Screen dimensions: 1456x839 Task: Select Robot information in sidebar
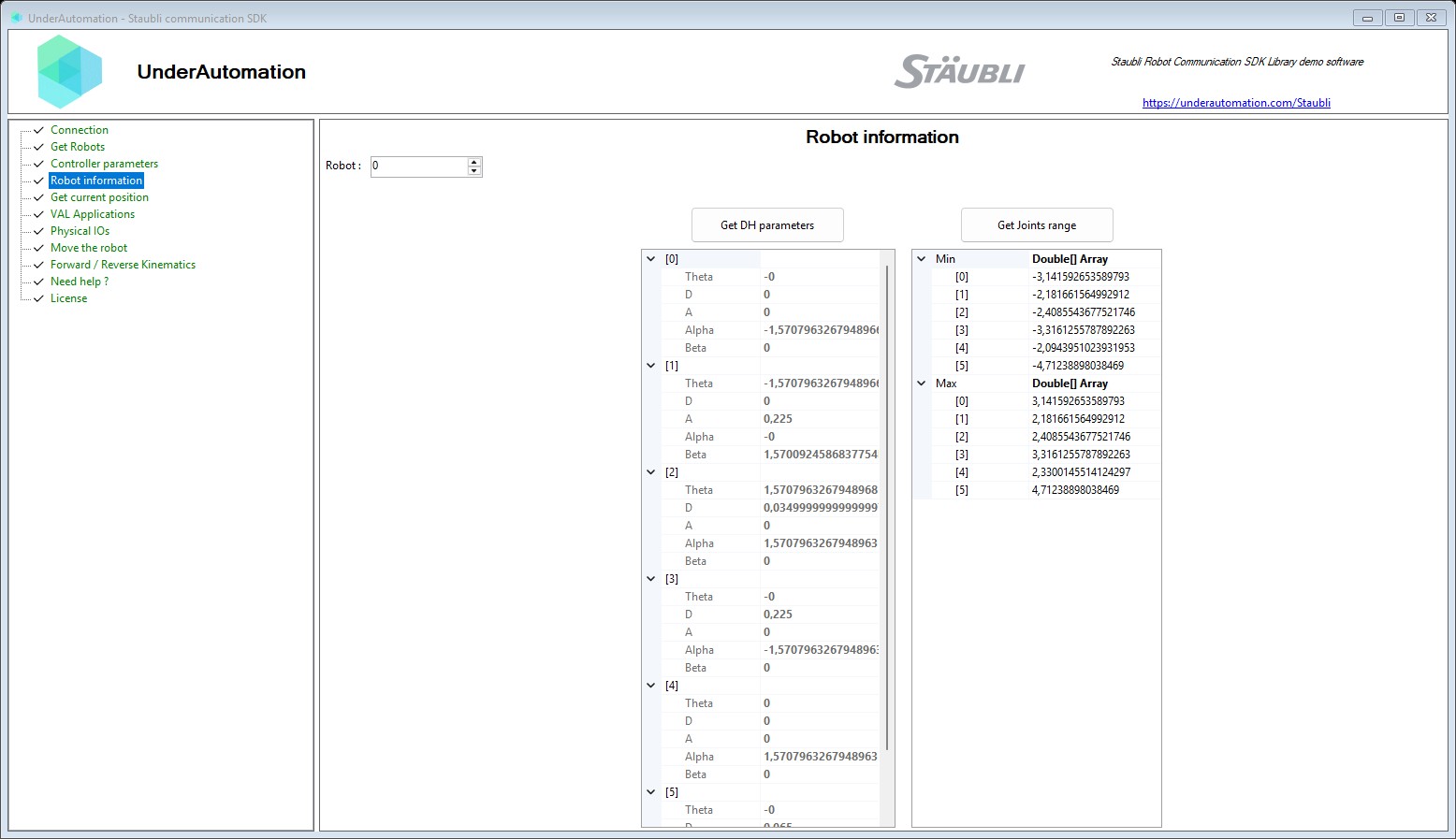(96, 181)
